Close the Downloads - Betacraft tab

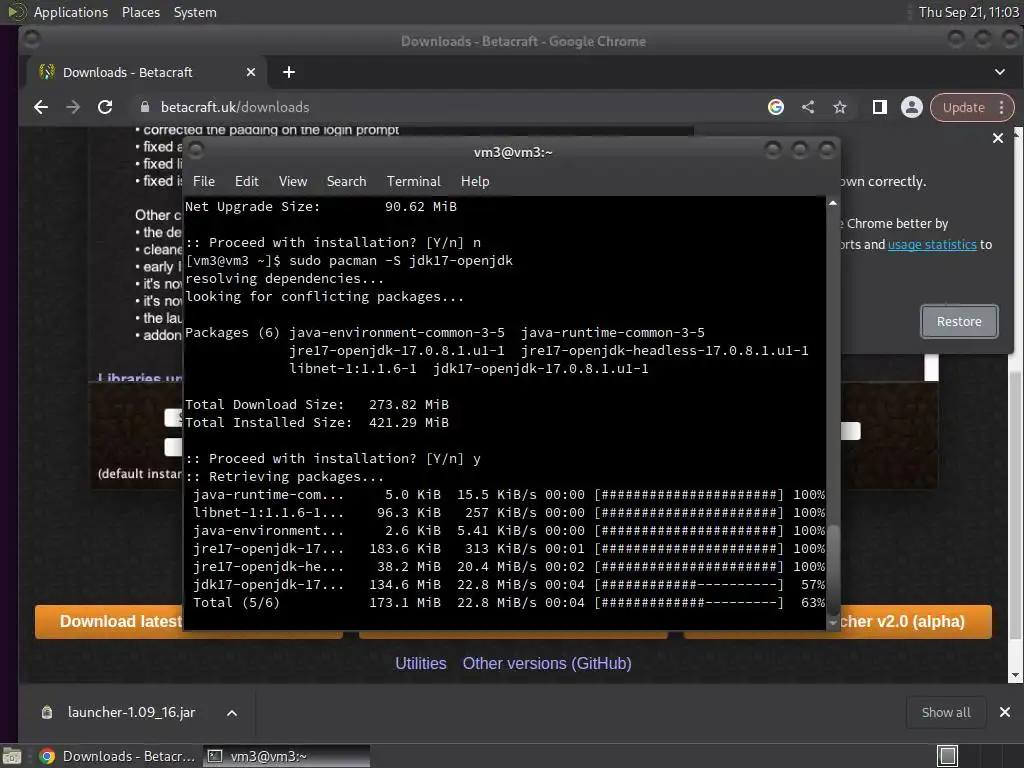251,72
